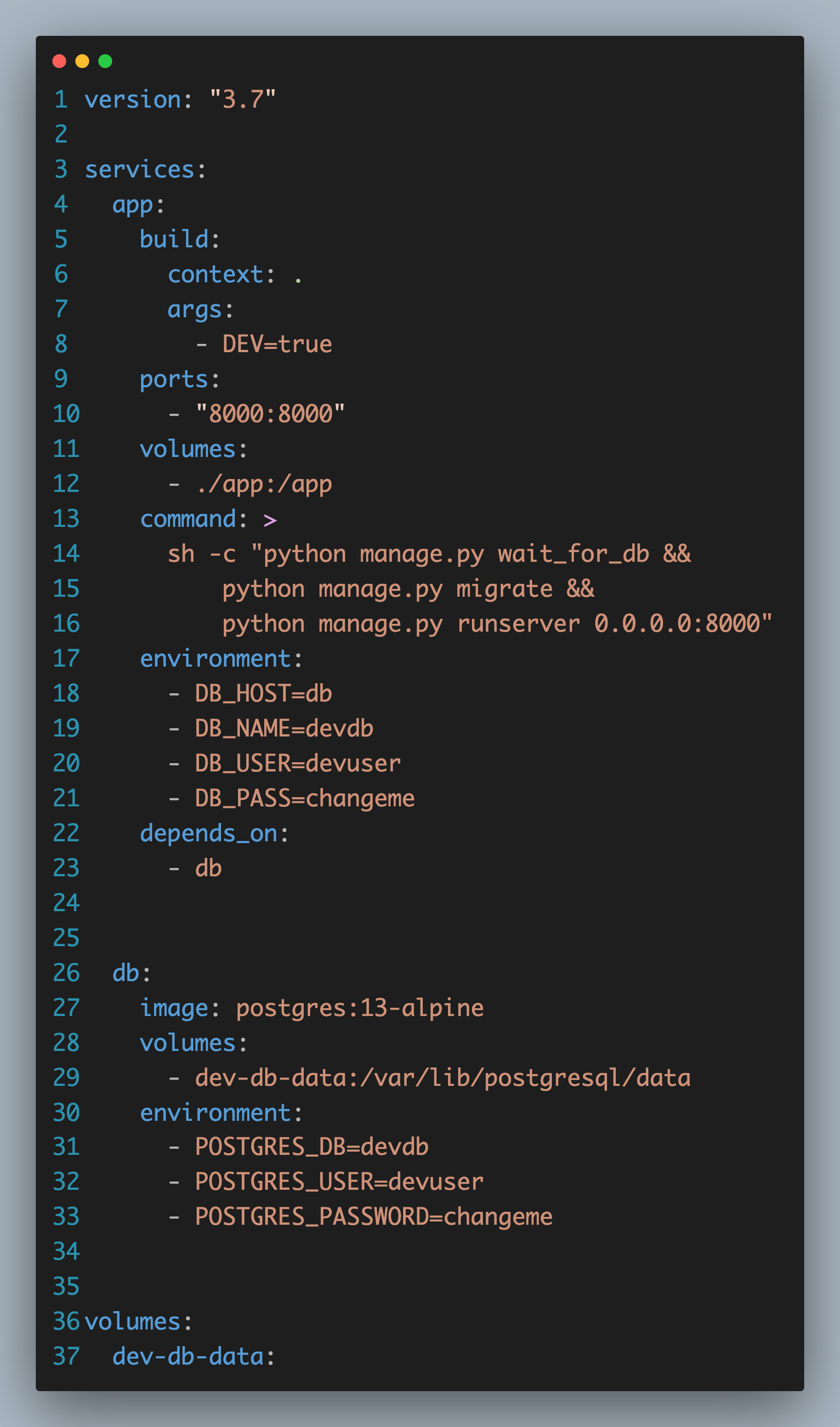The width and height of the screenshot is (840, 1427).
Task: Click the depends_on: key
Action: click(x=213, y=833)
